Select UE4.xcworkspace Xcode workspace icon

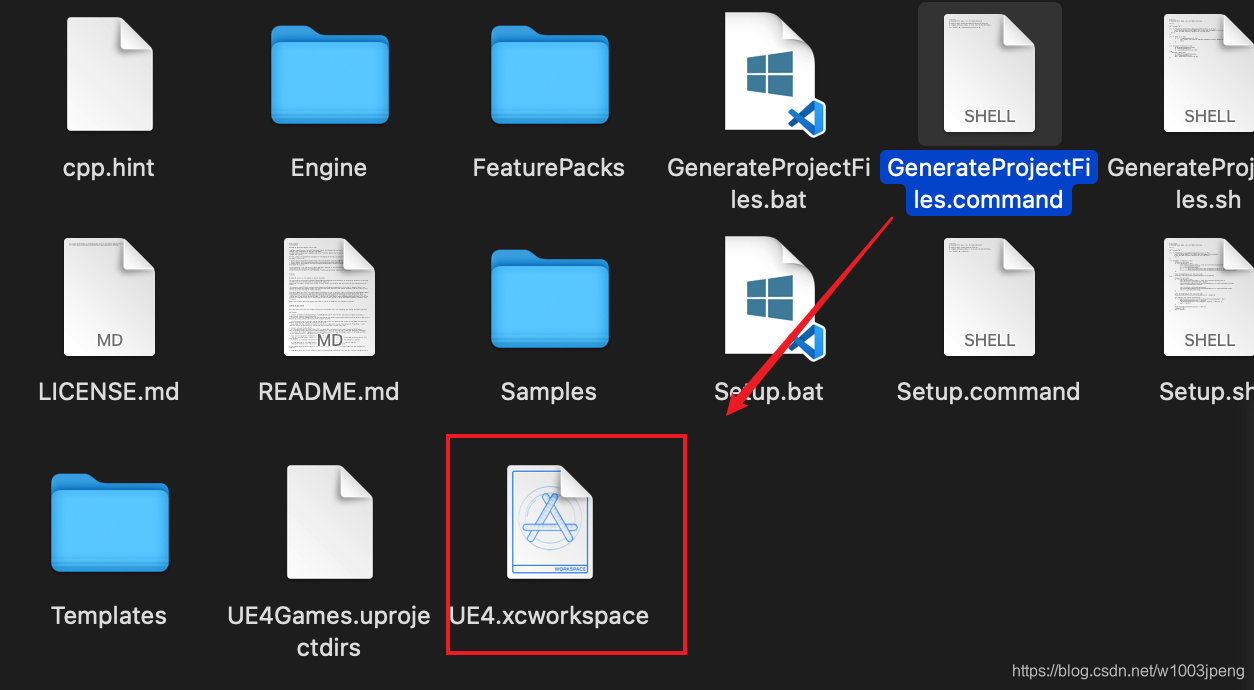549,521
